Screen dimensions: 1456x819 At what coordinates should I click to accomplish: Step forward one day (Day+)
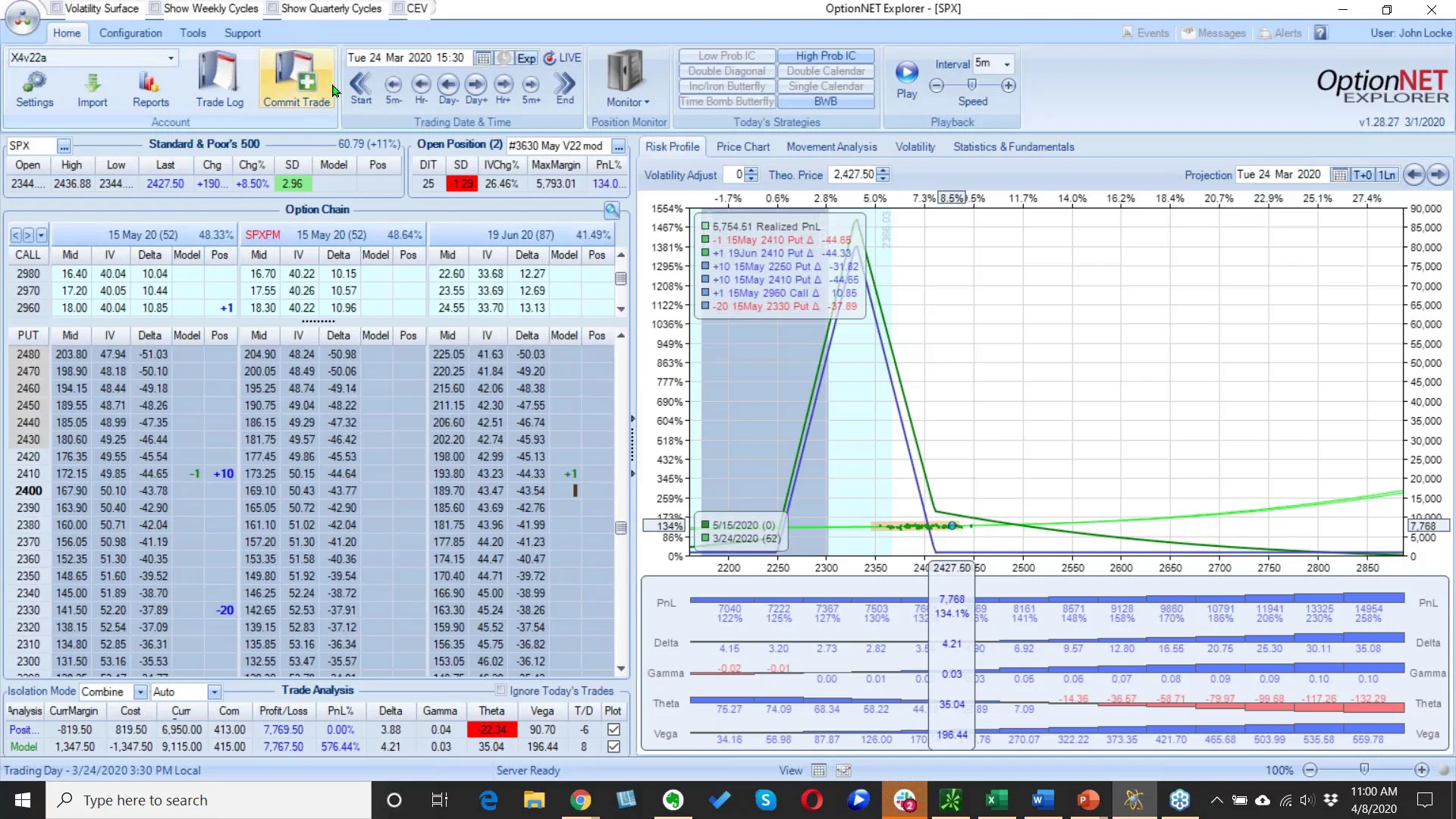point(476,88)
